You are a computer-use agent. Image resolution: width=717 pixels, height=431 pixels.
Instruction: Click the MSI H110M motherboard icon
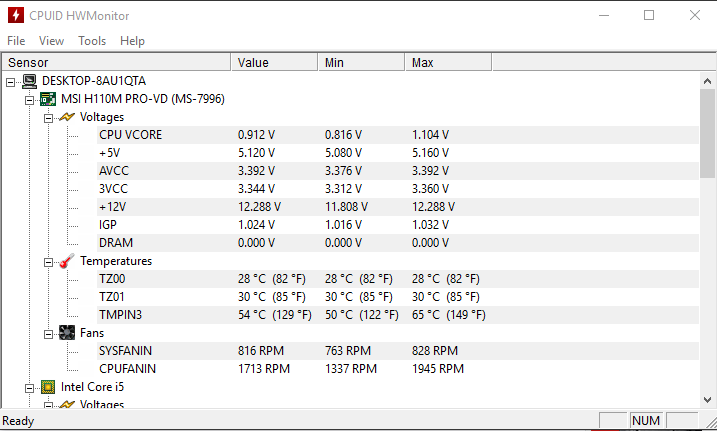[48, 99]
